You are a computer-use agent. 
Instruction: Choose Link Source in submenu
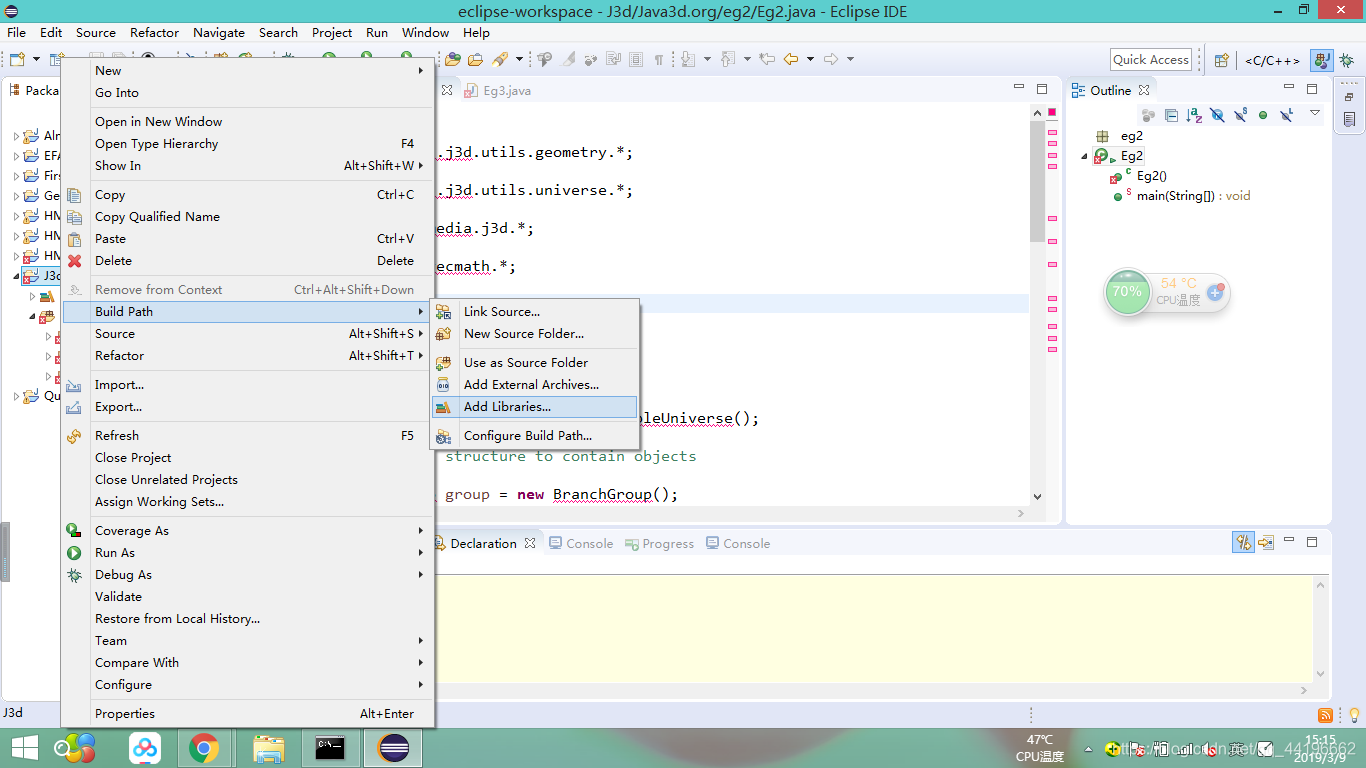(534, 312)
